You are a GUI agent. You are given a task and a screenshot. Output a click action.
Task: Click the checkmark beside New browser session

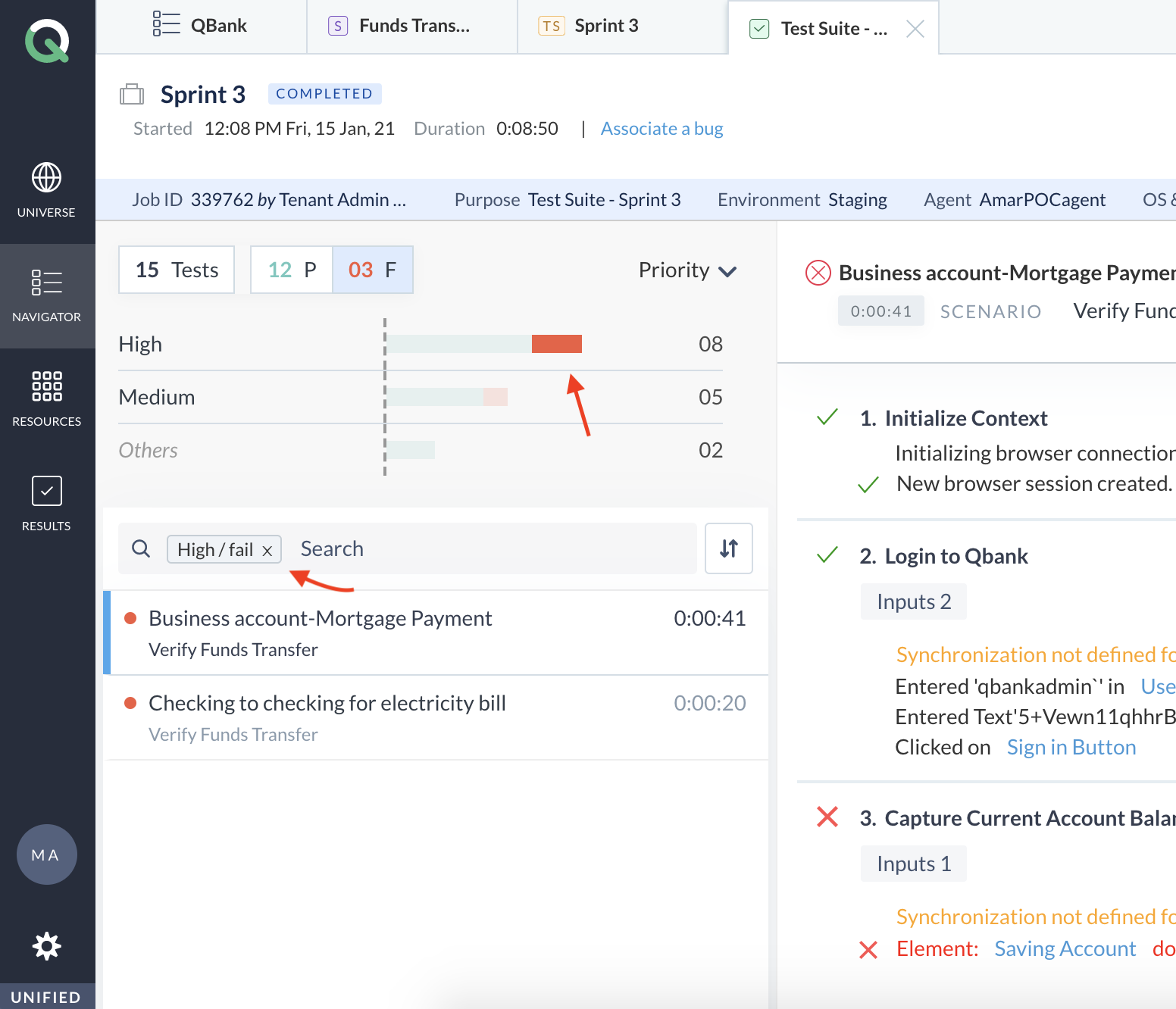[x=868, y=485]
